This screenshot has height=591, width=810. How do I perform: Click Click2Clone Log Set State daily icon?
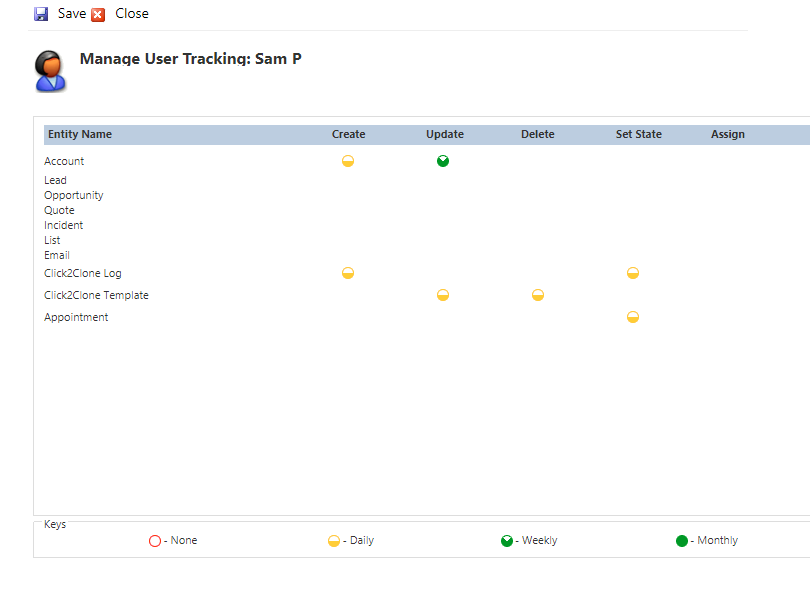point(633,273)
